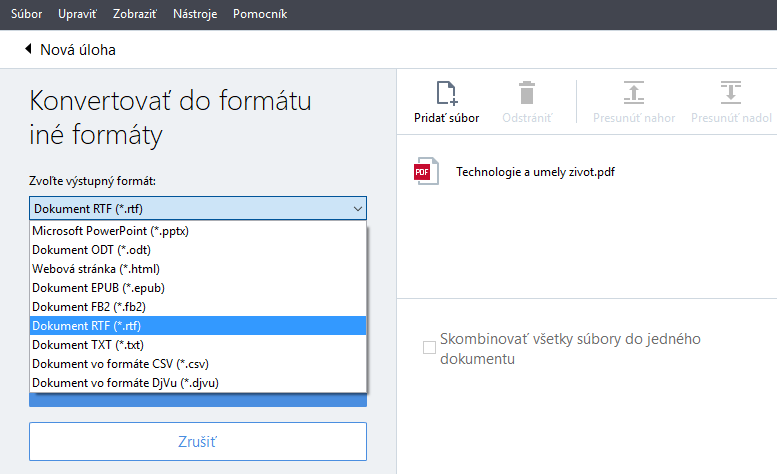Pick Dokument vo formáte CSV (*.csv)
This screenshot has height=474, width=777.
pos(120,364)
